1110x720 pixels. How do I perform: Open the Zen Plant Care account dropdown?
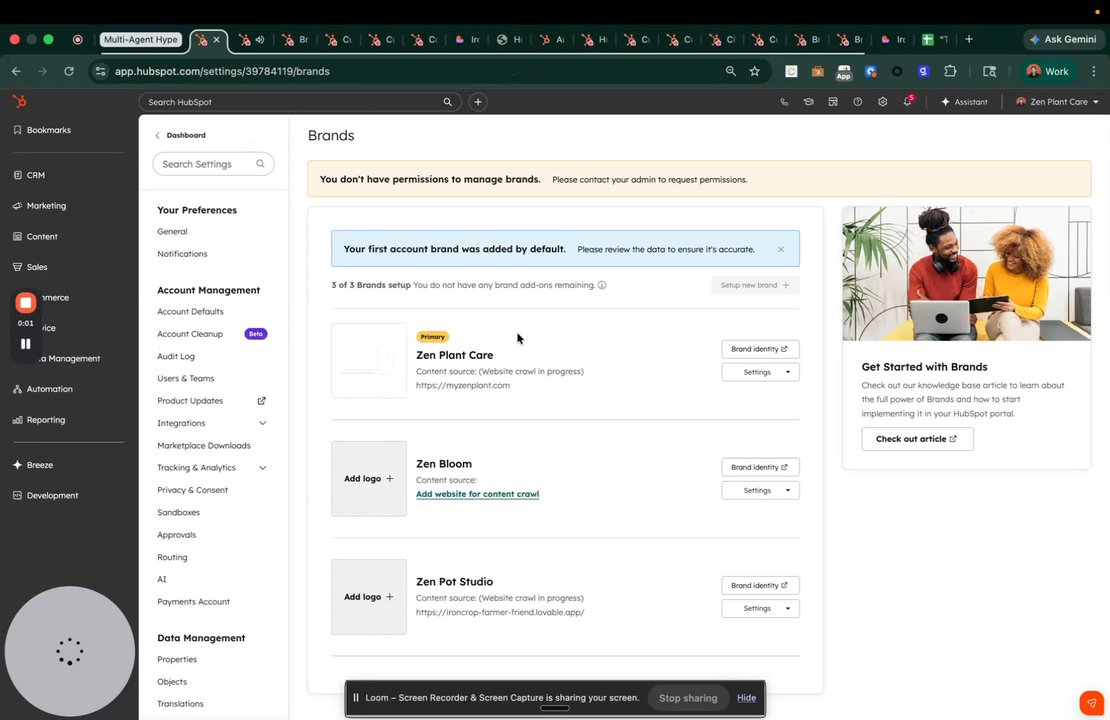(x=1057, y=102)
